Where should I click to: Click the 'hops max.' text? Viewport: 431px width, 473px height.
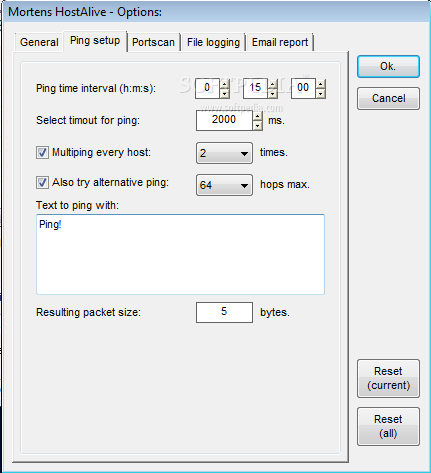tap(285, 184)
